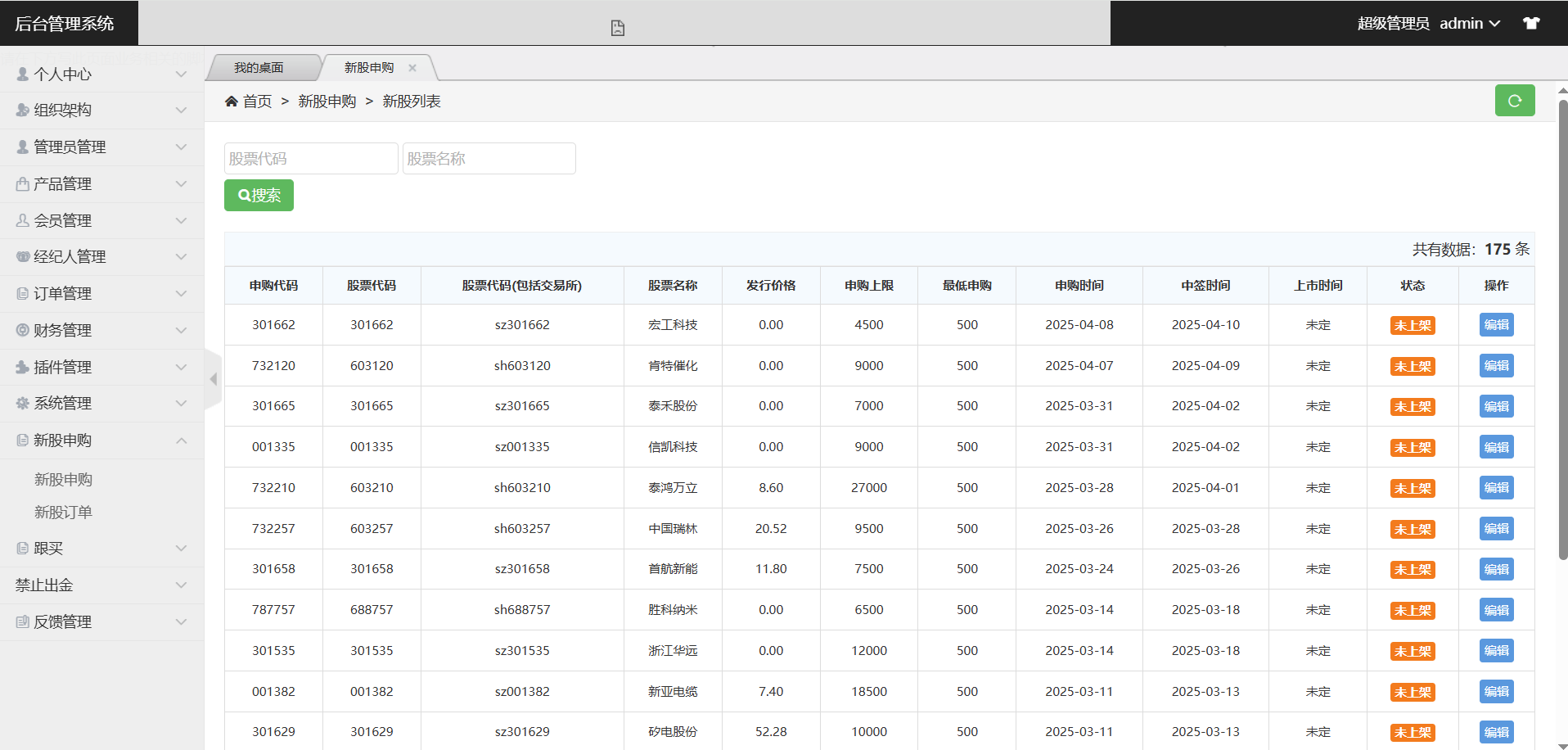Viewport: 1568px width, 750px height.
Task: Select 新股申购 tab
Action: [369, 68]
